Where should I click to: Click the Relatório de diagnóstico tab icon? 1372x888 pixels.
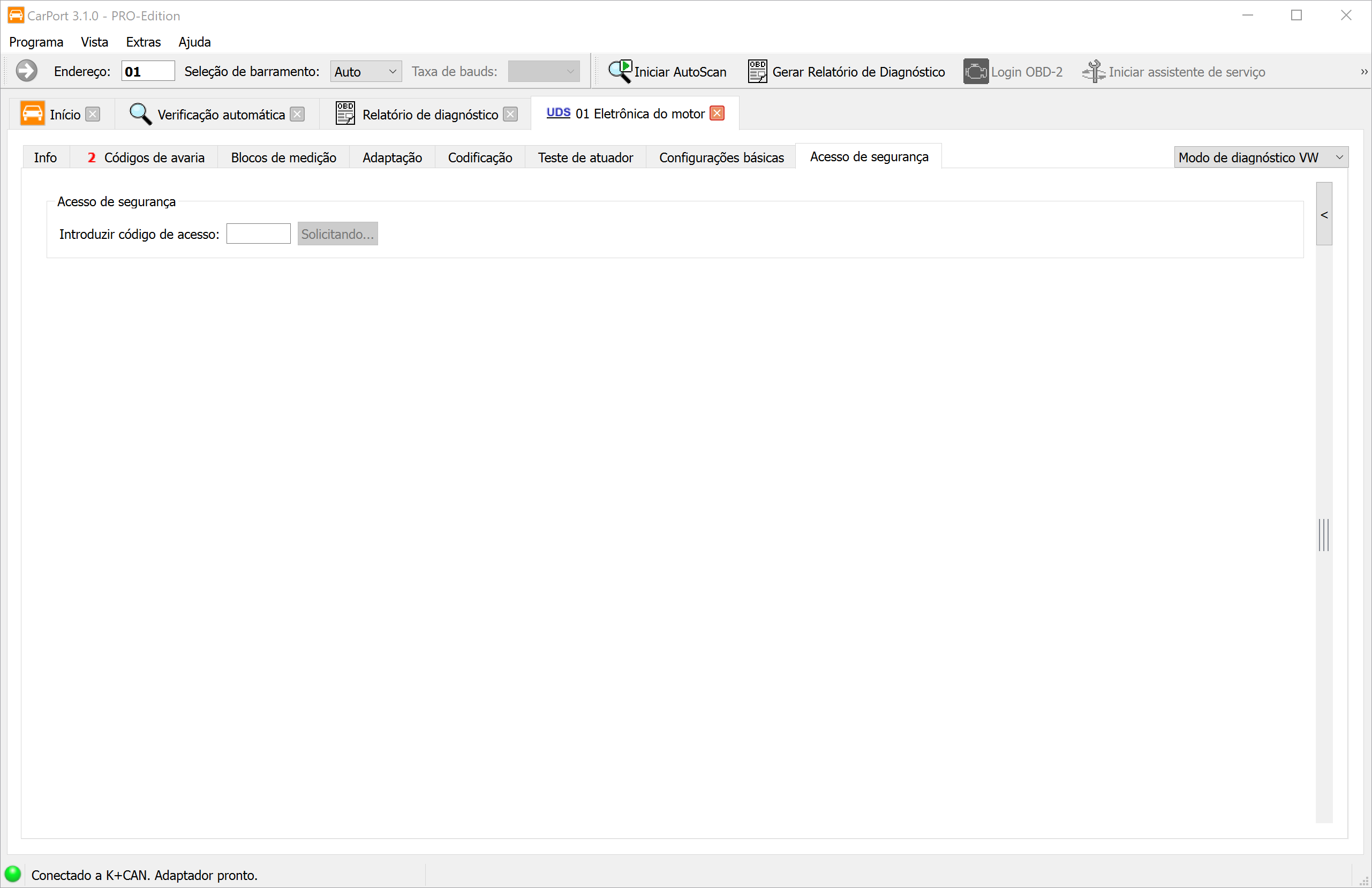pos(345,114)
